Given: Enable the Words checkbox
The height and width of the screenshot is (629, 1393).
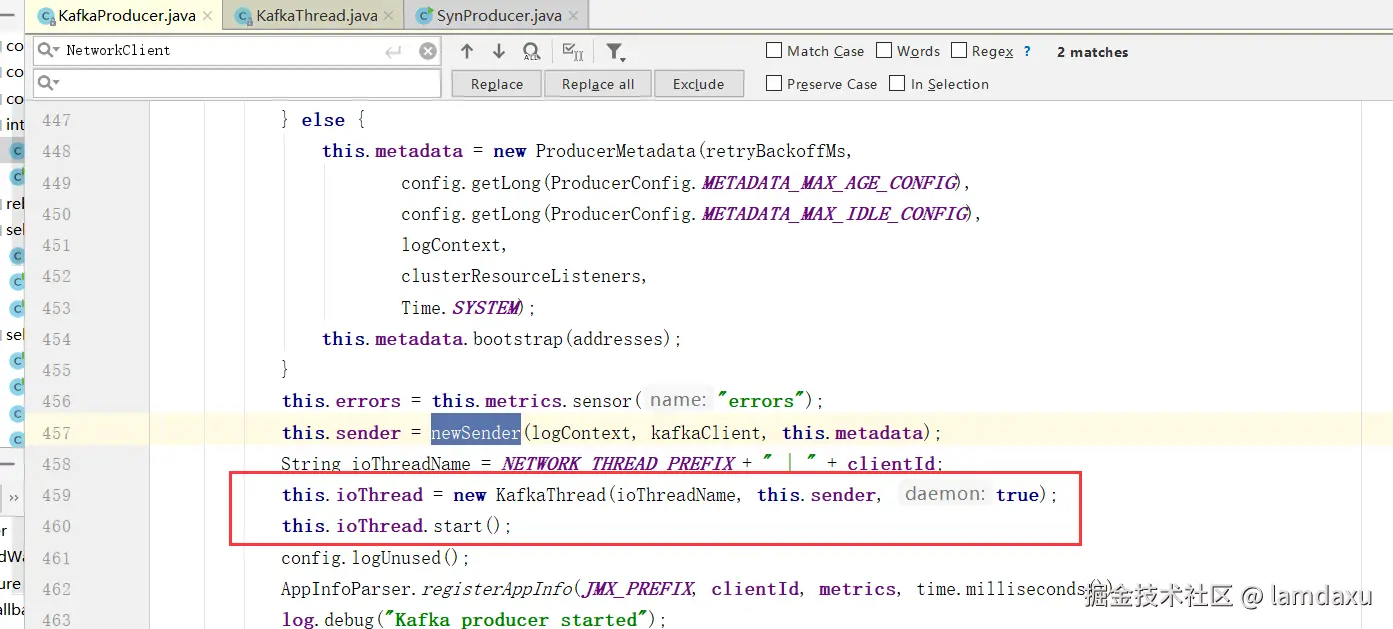Looking at the screenshot, I should (884, 50).
